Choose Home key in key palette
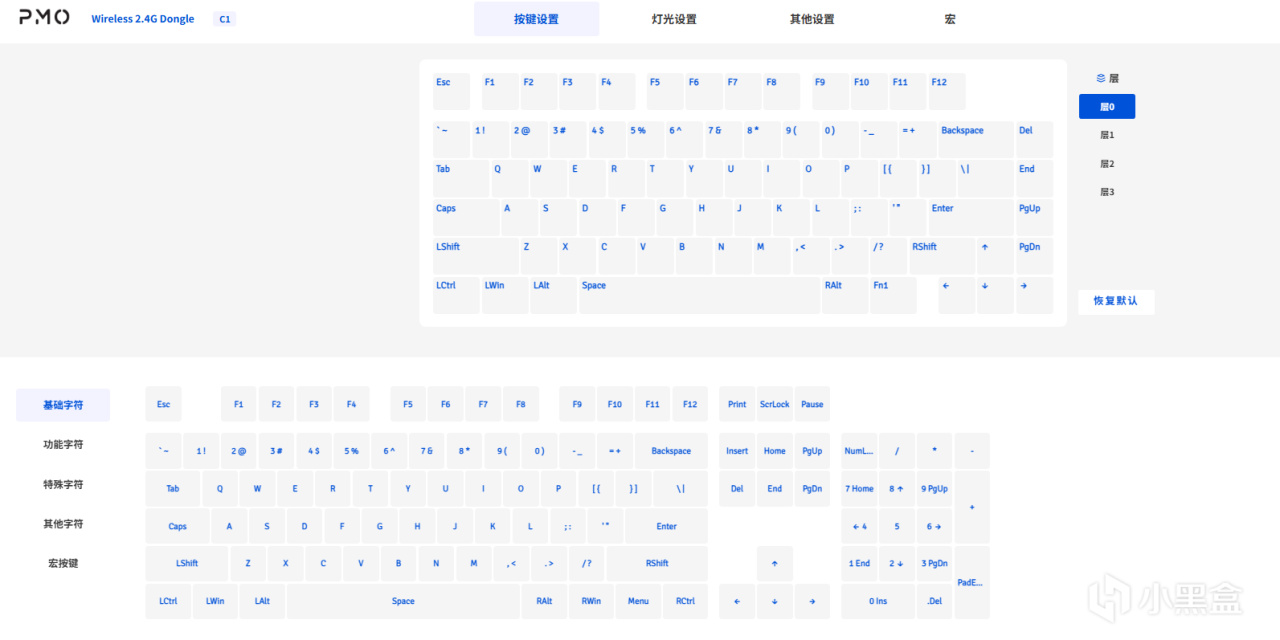The width and height of the screenshot is (1280, 640). (x=775, y=451)
